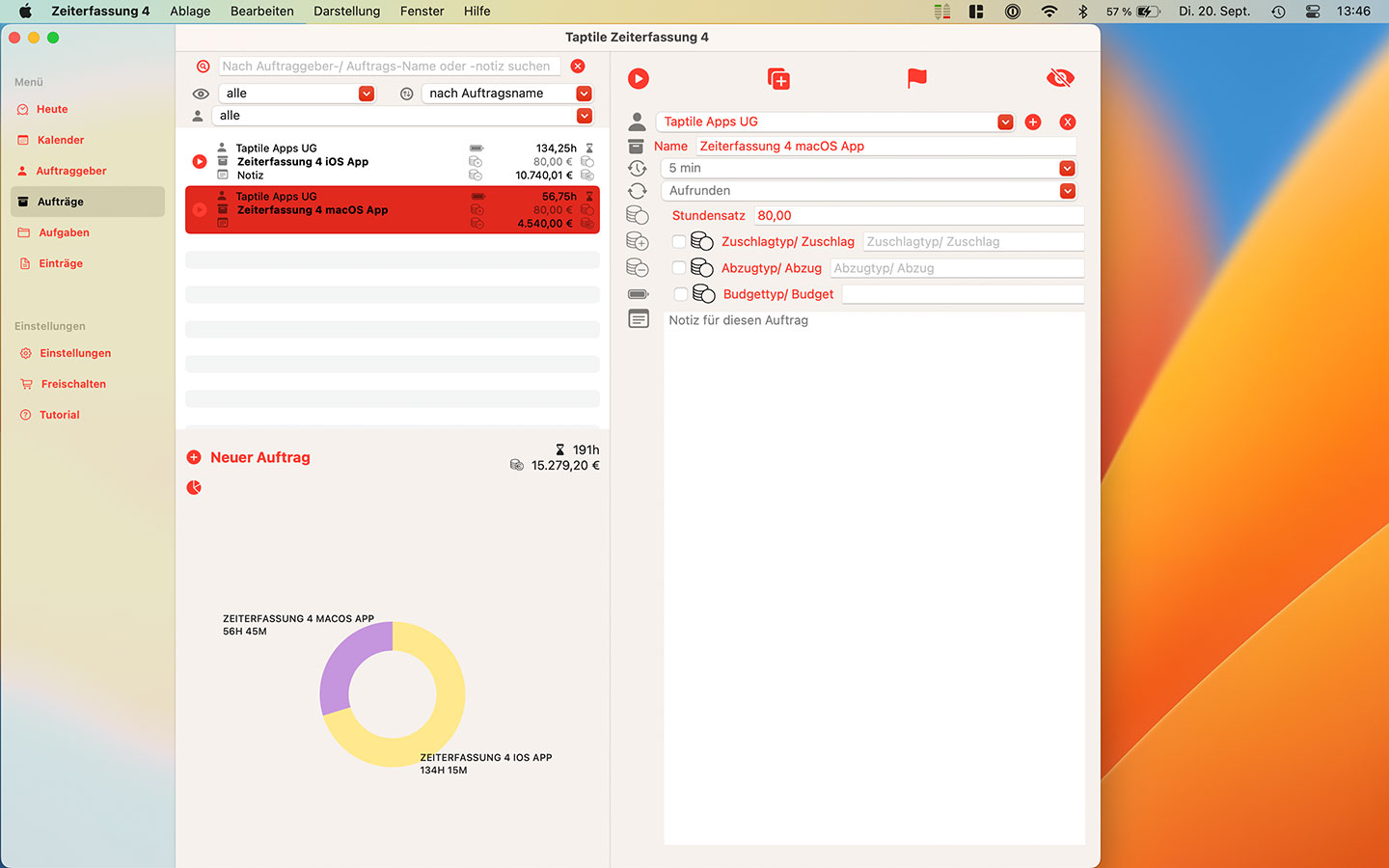
Task: Click coins type icon next to Budgettyp label
Action: [x=704, y=294]
